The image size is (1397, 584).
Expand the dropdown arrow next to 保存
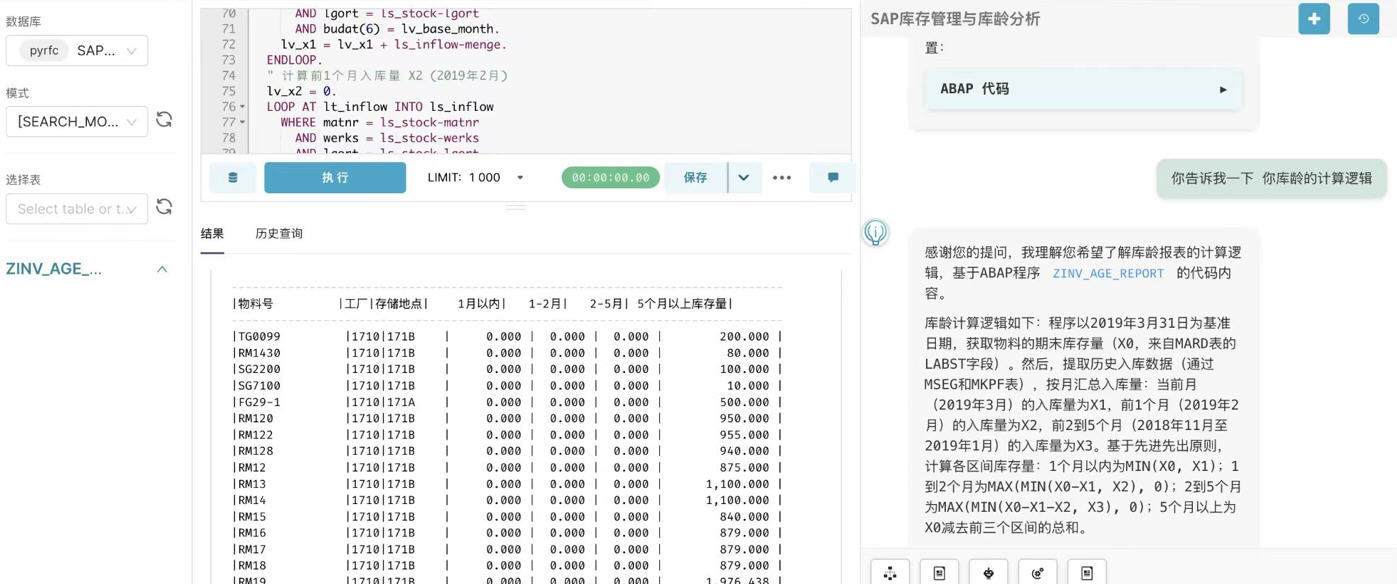coord(744,178)
